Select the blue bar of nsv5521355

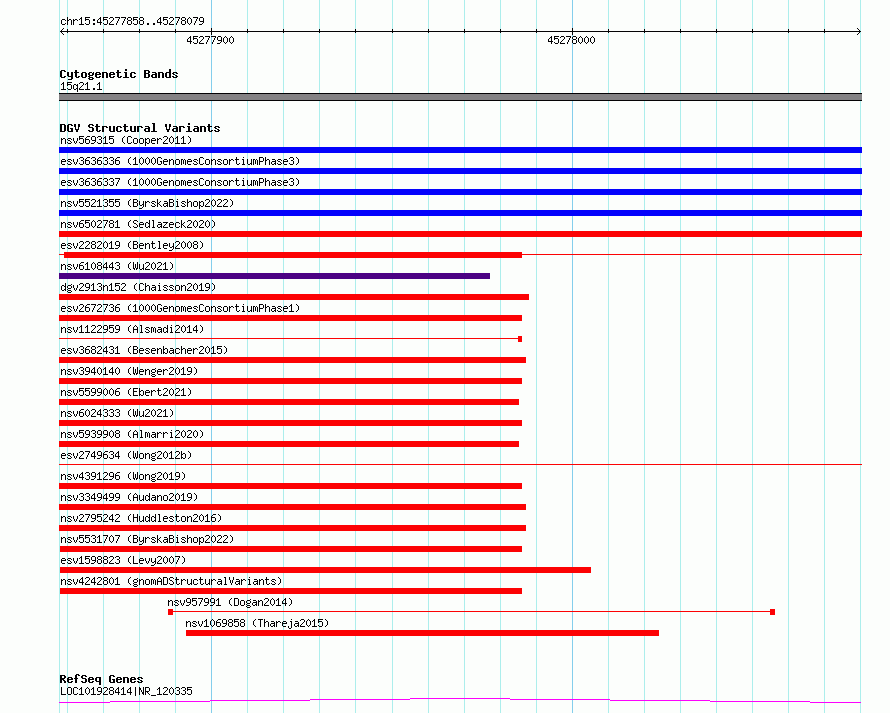point(460,213)
